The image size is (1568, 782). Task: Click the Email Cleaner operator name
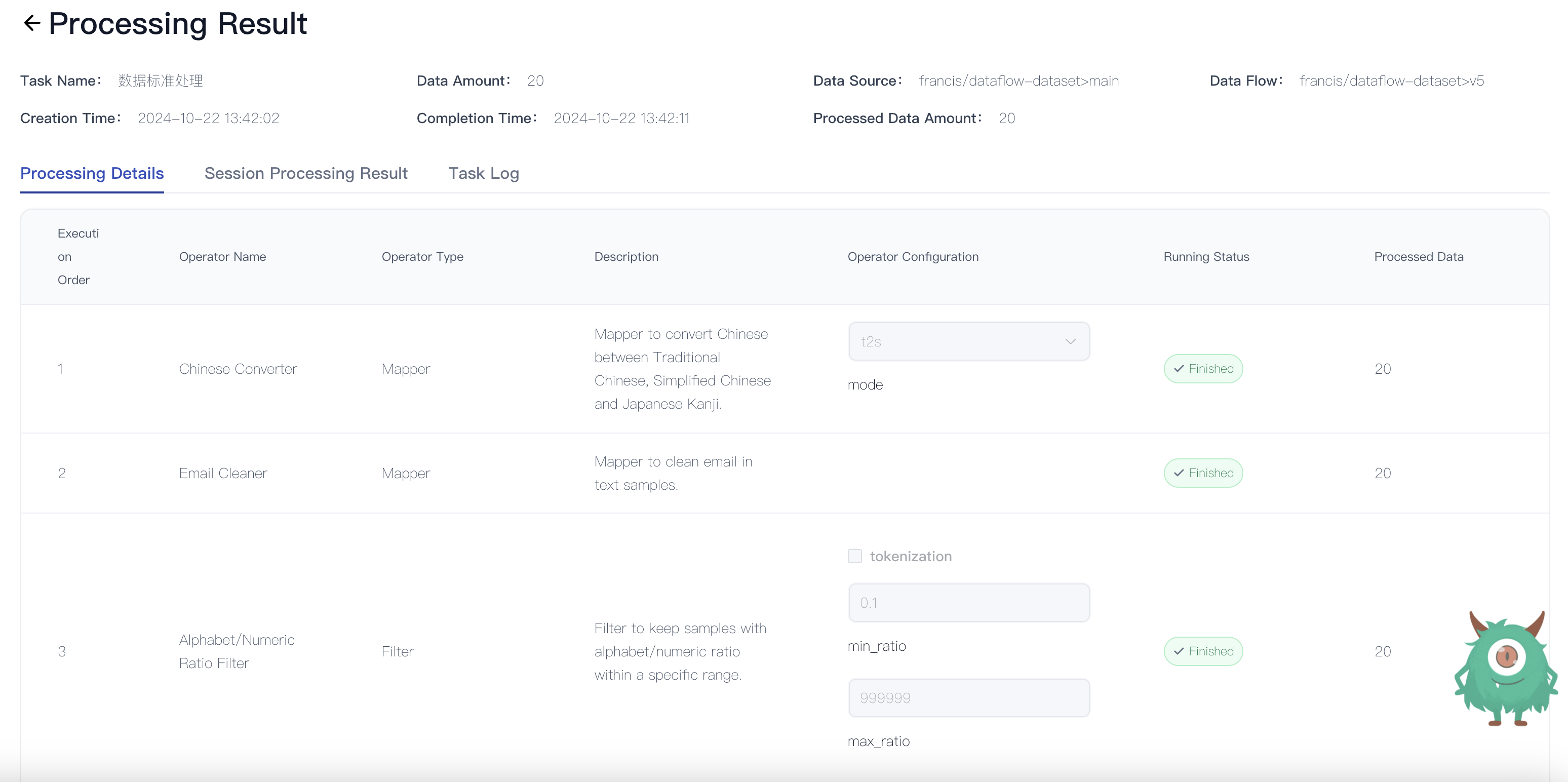[223, 473]
